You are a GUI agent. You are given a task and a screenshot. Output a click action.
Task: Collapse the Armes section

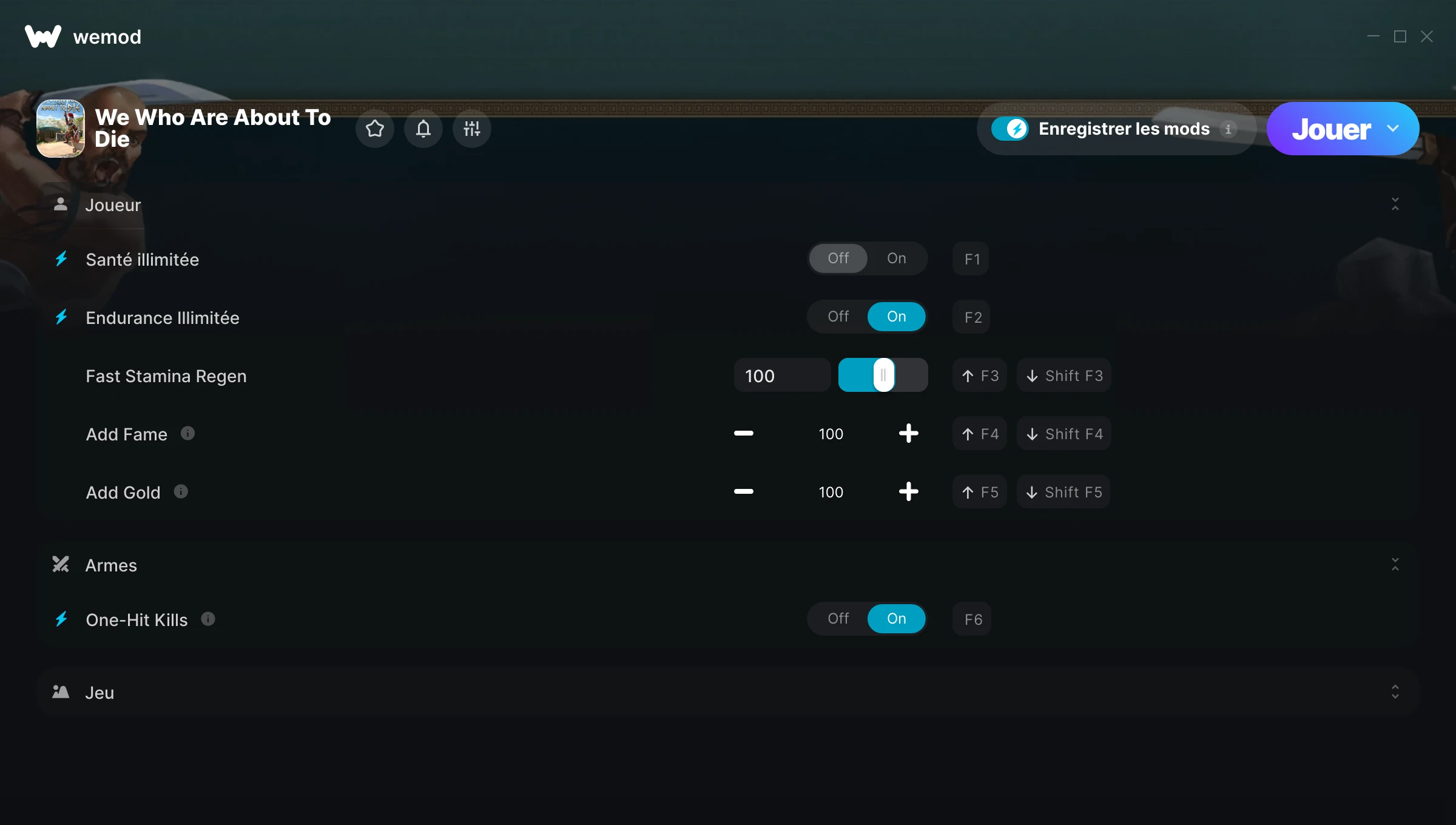coord(1395,565)
